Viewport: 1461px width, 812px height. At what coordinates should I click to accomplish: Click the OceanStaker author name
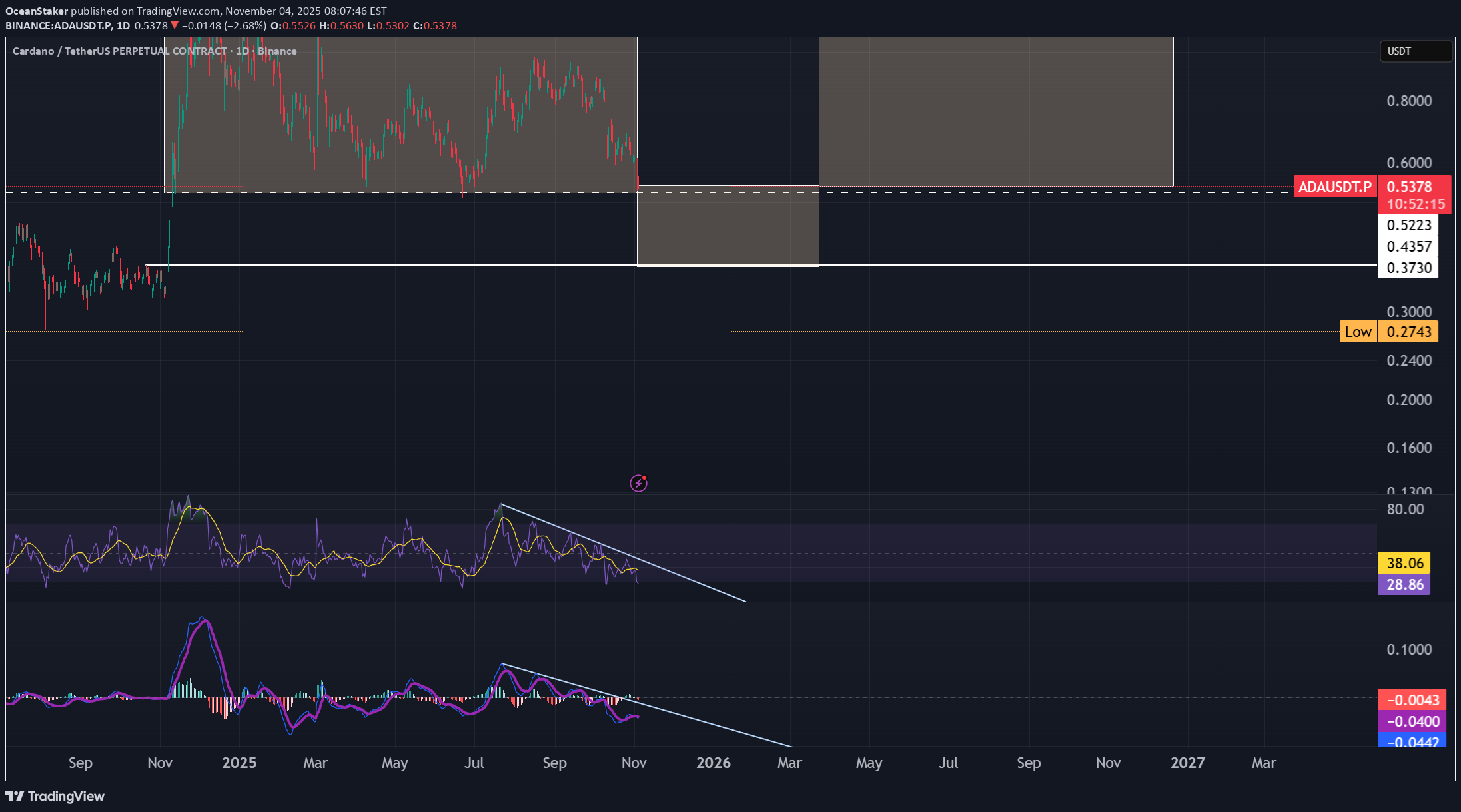(37, 11)
